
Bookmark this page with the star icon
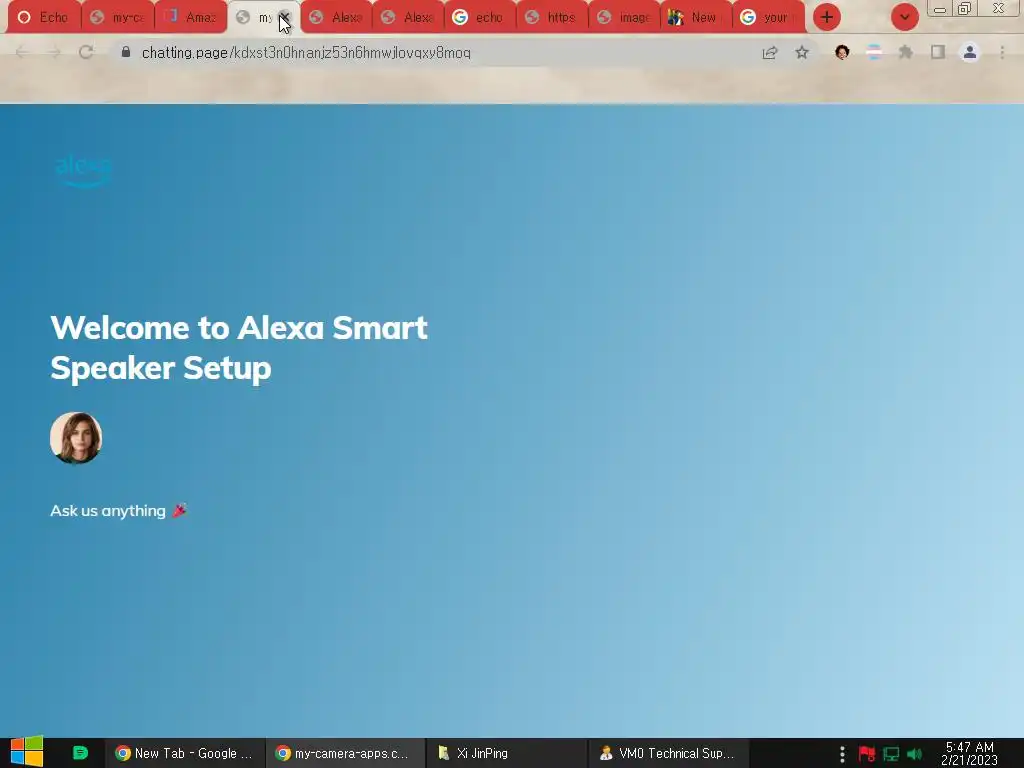click(802, 53)
